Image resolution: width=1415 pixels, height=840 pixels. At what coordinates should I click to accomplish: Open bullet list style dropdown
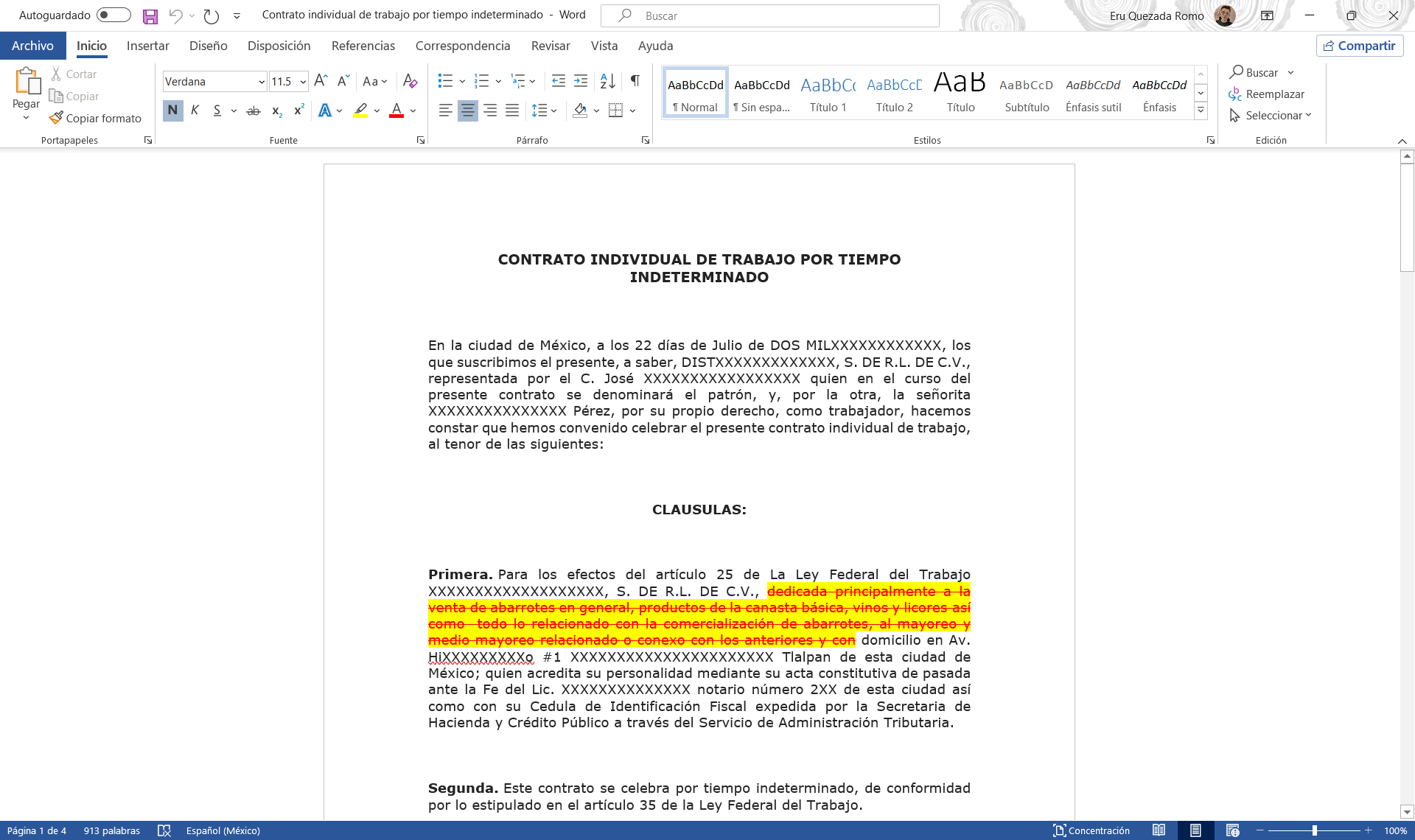(462, 81)
